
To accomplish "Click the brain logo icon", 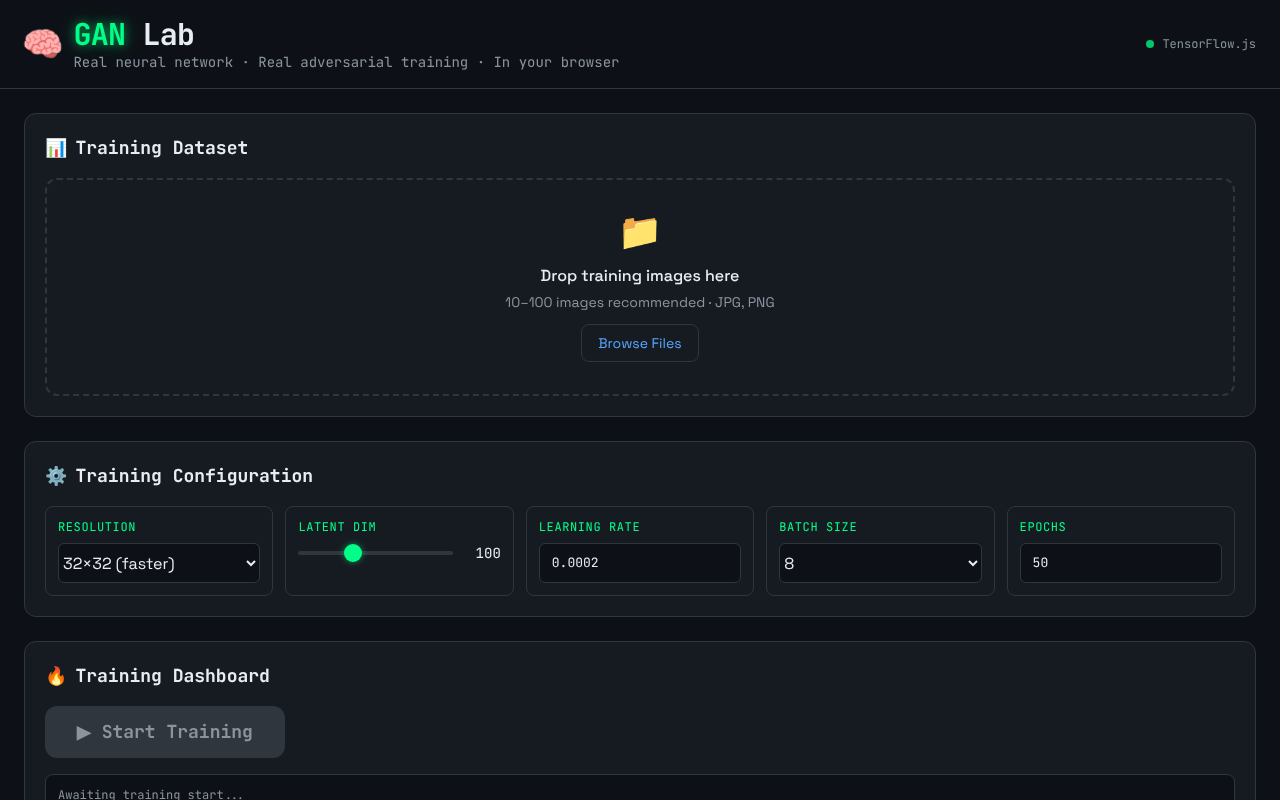I will click(43, 44).
